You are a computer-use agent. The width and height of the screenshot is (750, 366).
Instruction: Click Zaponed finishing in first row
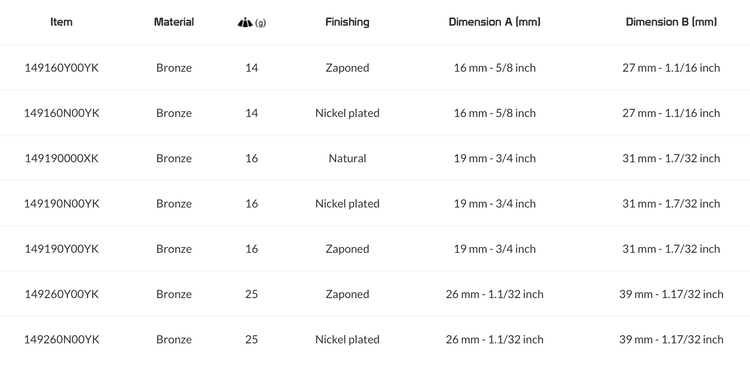(x=347, y=68)
